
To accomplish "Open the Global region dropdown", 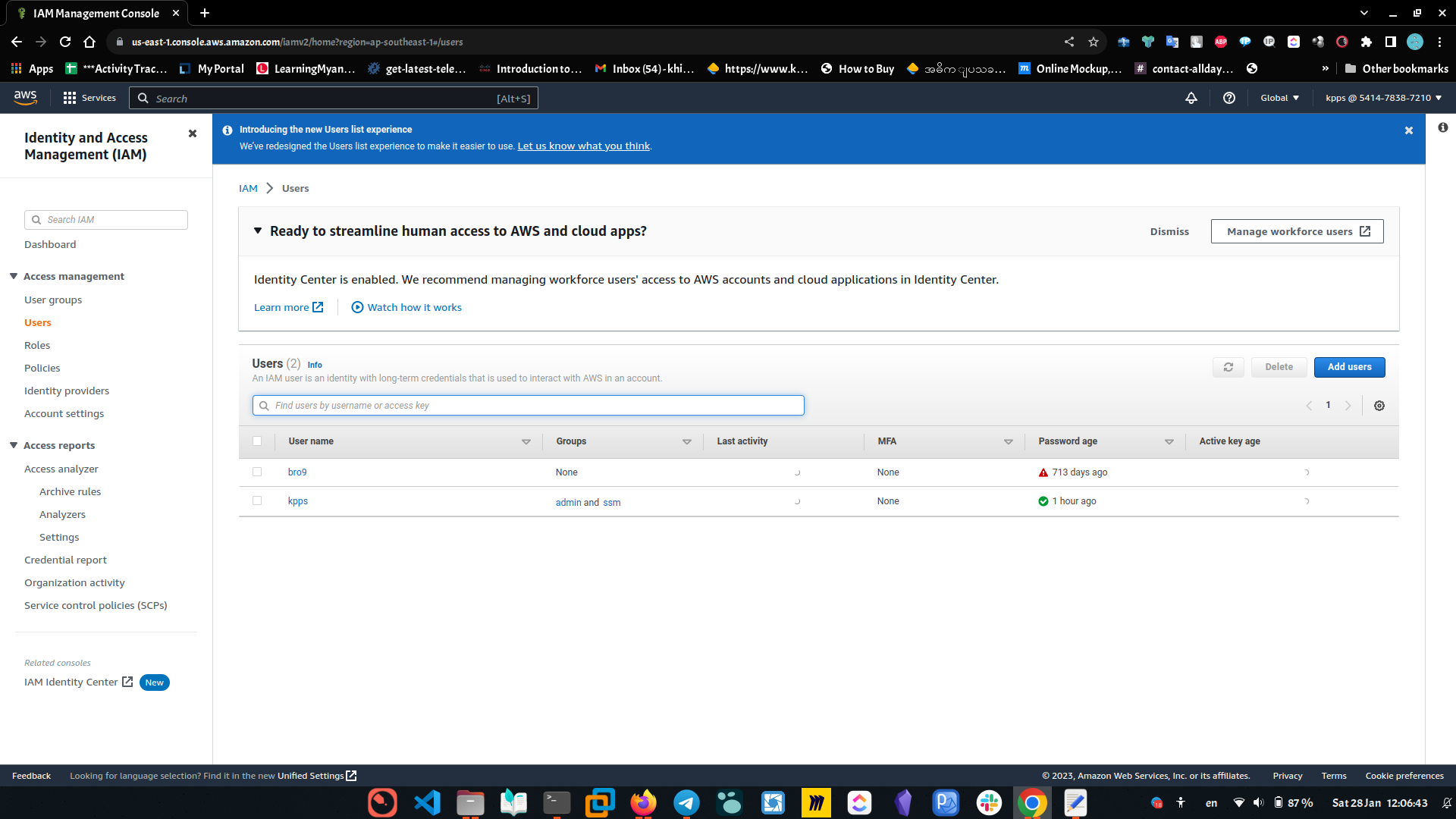I will (1279, 98).
